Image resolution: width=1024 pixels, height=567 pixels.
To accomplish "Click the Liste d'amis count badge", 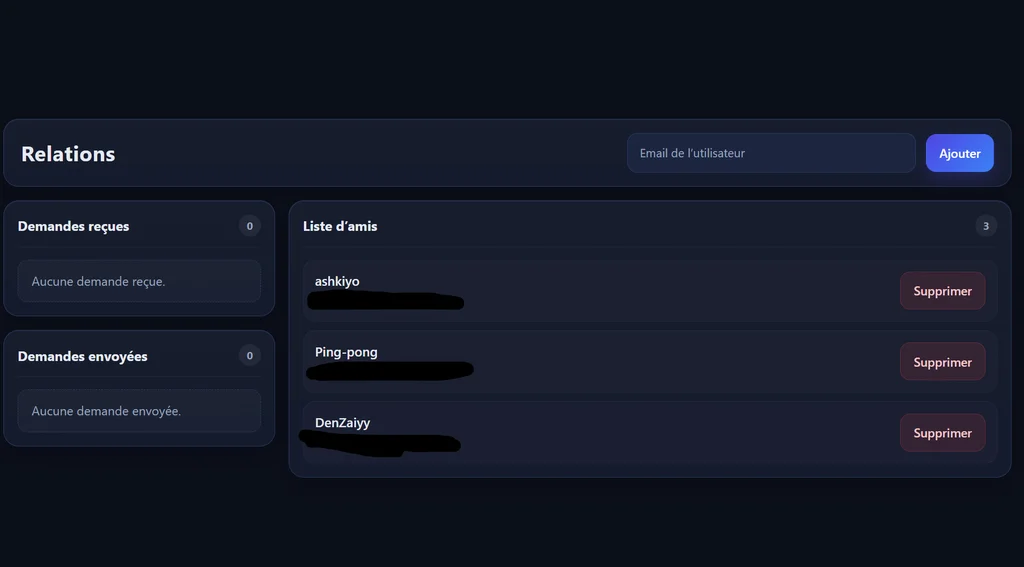I will [985, 226].
